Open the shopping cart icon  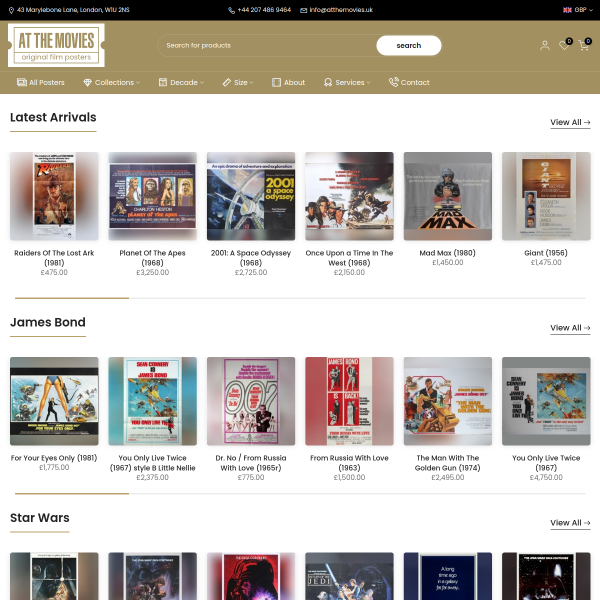click(x=584, y=45)
